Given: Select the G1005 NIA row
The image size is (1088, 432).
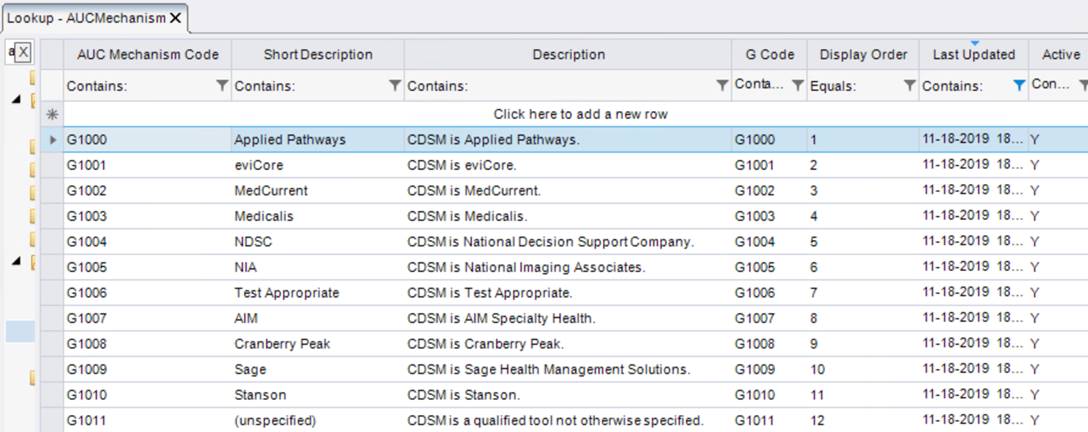Looking at the screenshot, I should coord(400,267).
